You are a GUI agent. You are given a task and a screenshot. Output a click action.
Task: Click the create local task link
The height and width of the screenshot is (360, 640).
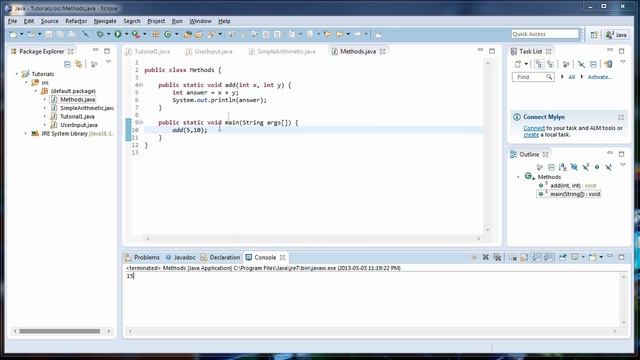click(x=531, y=135)
